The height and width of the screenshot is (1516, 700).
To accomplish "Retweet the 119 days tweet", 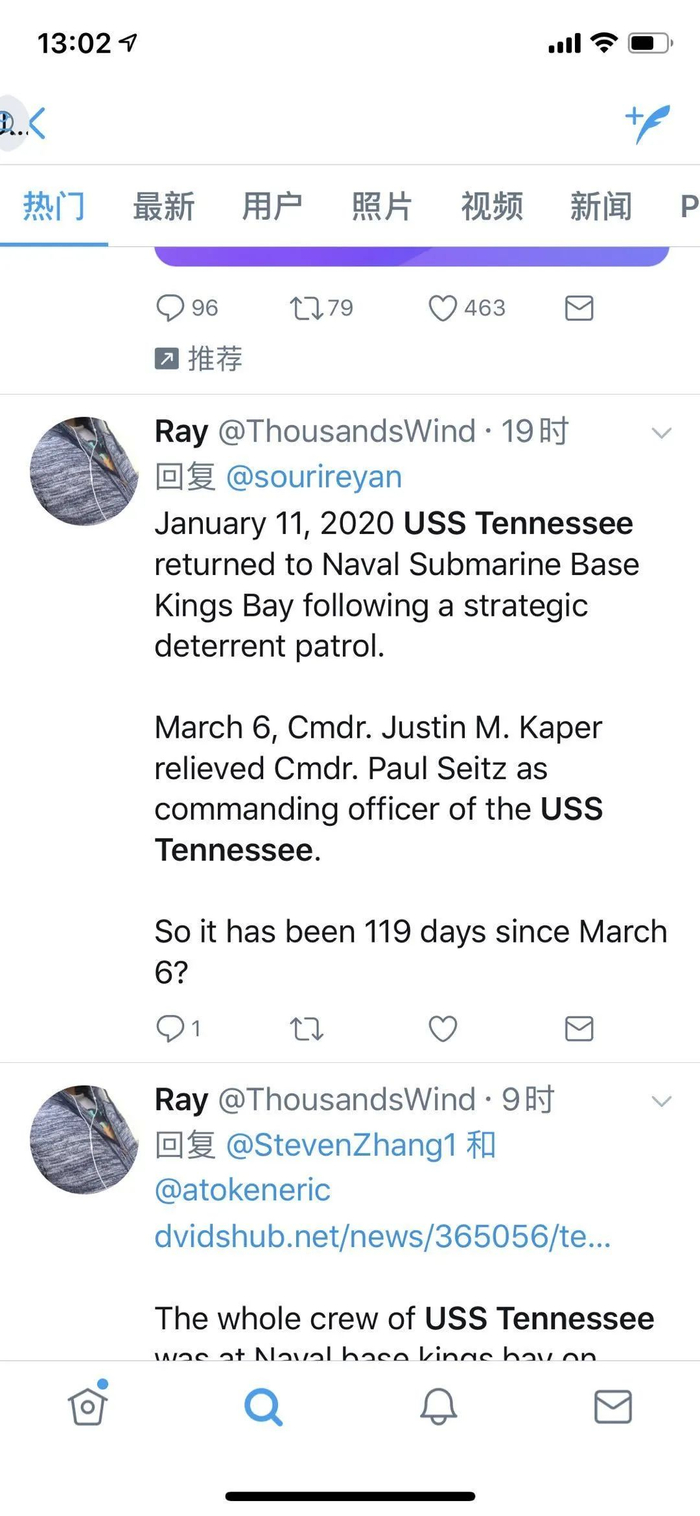I will (x=307, y=1028).
